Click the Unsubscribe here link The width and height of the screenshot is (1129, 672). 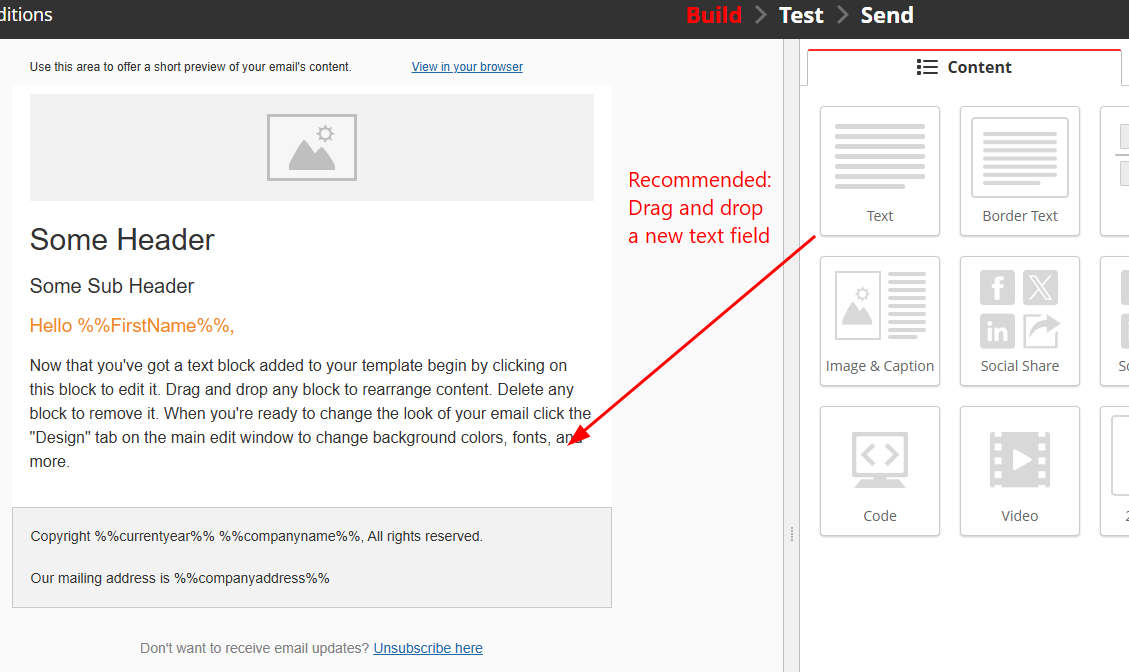coord(428,648)
